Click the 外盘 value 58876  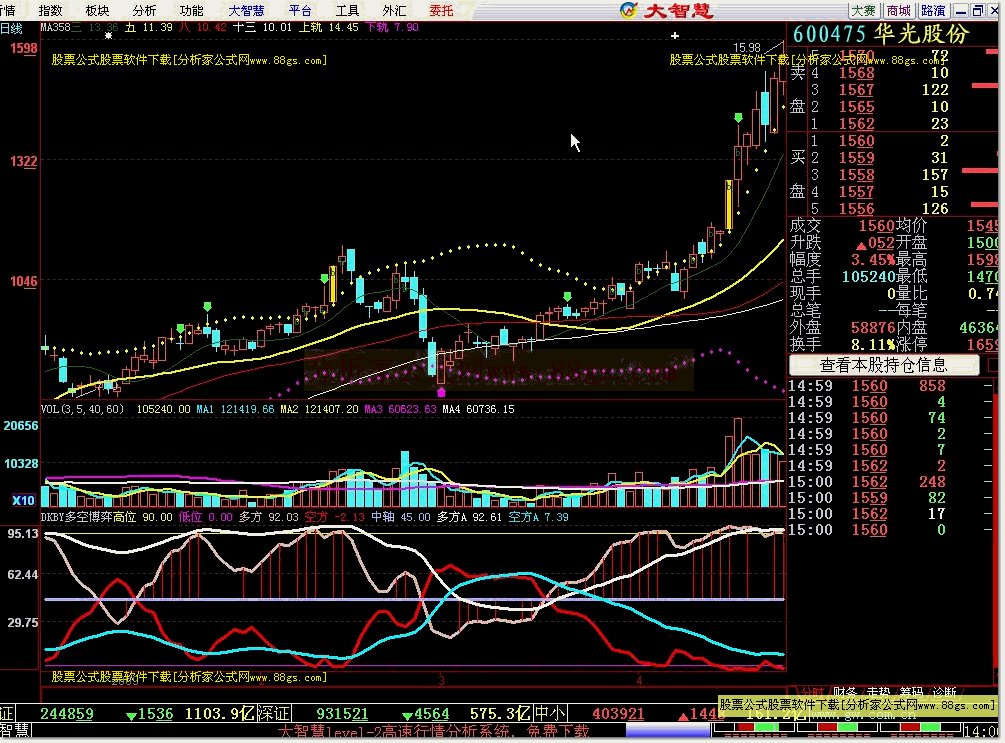[x=873, y=328]
